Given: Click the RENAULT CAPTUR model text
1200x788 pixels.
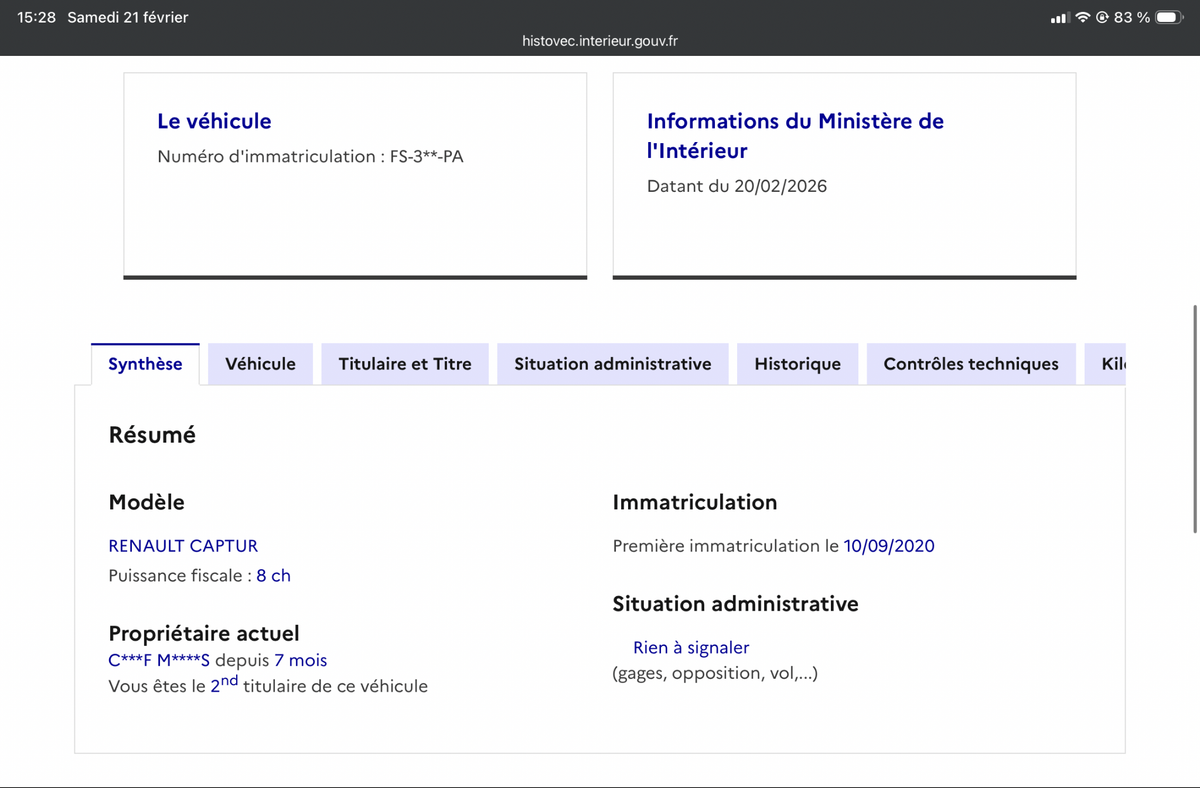Looking at the screenshot, I should (183, 546).
